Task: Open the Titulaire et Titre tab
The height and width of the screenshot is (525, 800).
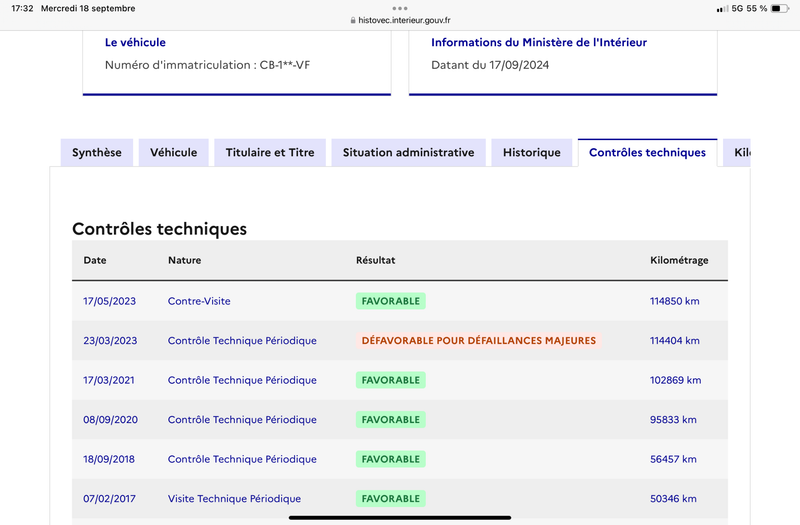Action: coord(270,153)
